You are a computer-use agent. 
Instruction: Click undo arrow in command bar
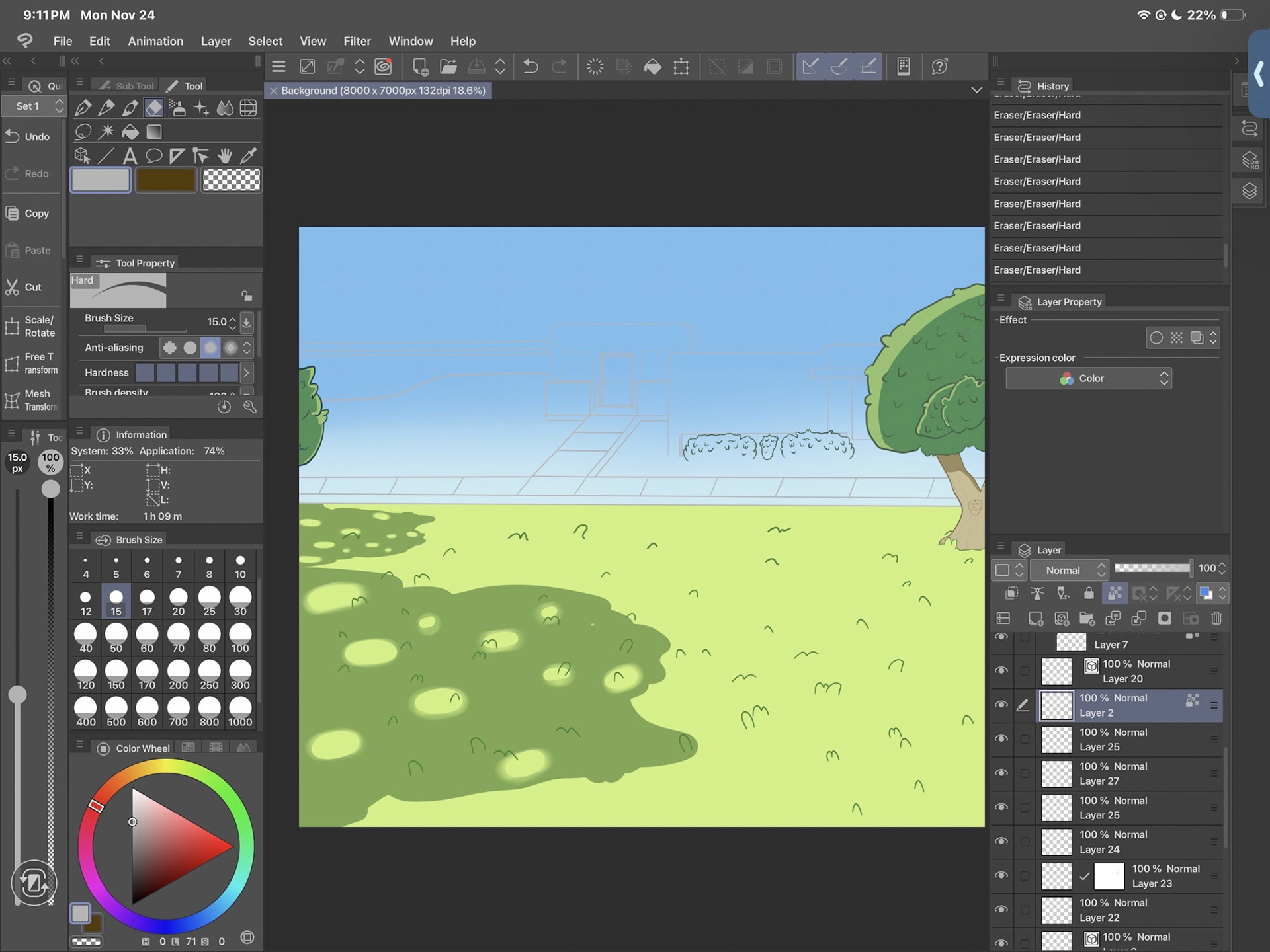tap(530, 66)
